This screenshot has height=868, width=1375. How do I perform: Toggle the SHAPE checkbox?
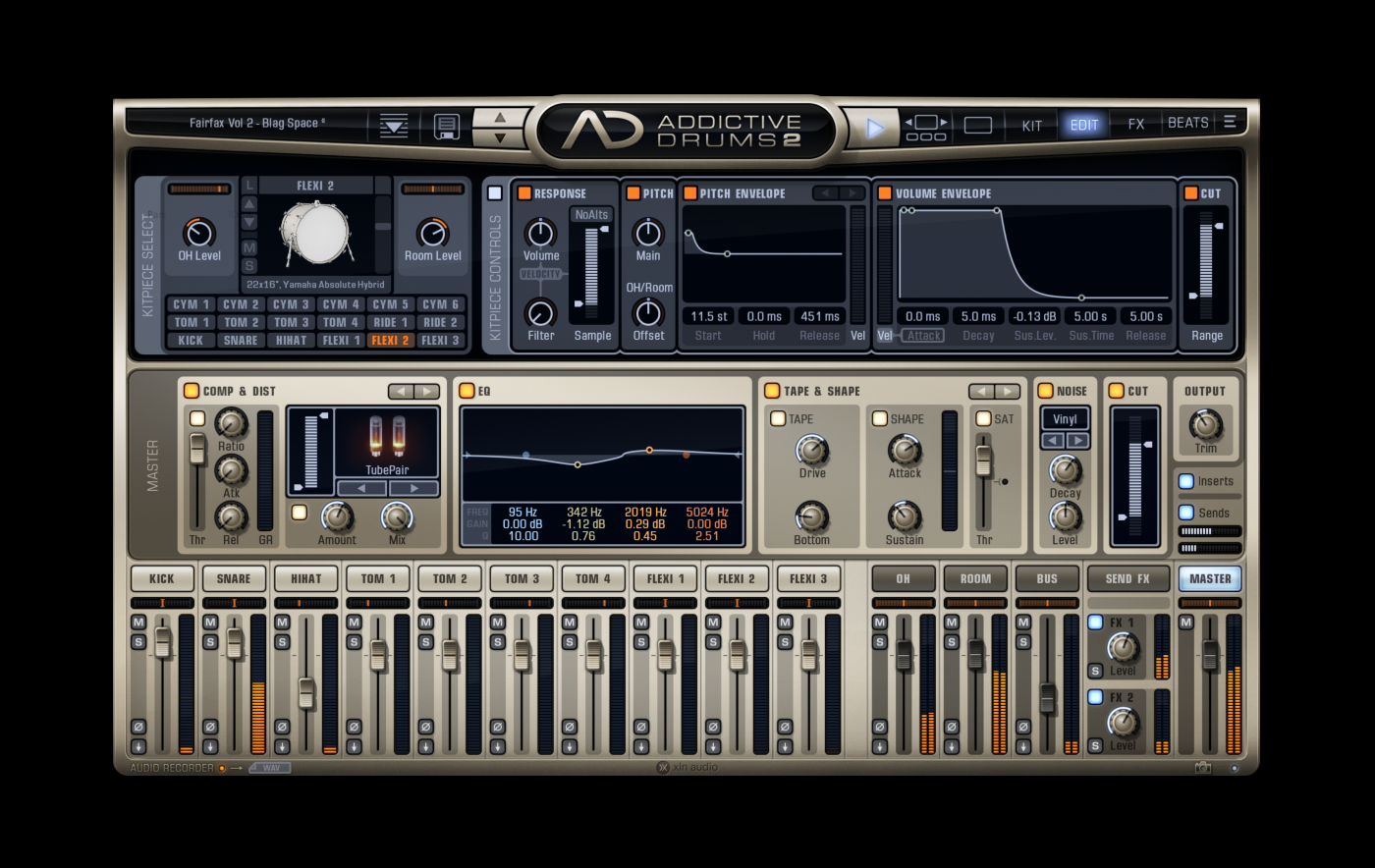[880, 418]
